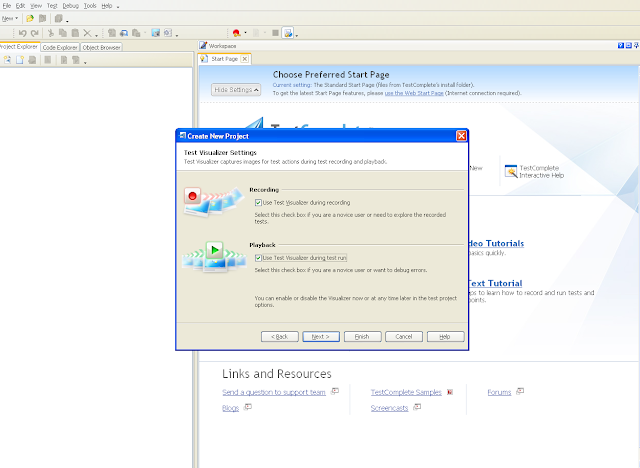Click Next button in Create New Project
Viewport: 640px width, 468px height.
pyautogui.click(x=321, y=337)
